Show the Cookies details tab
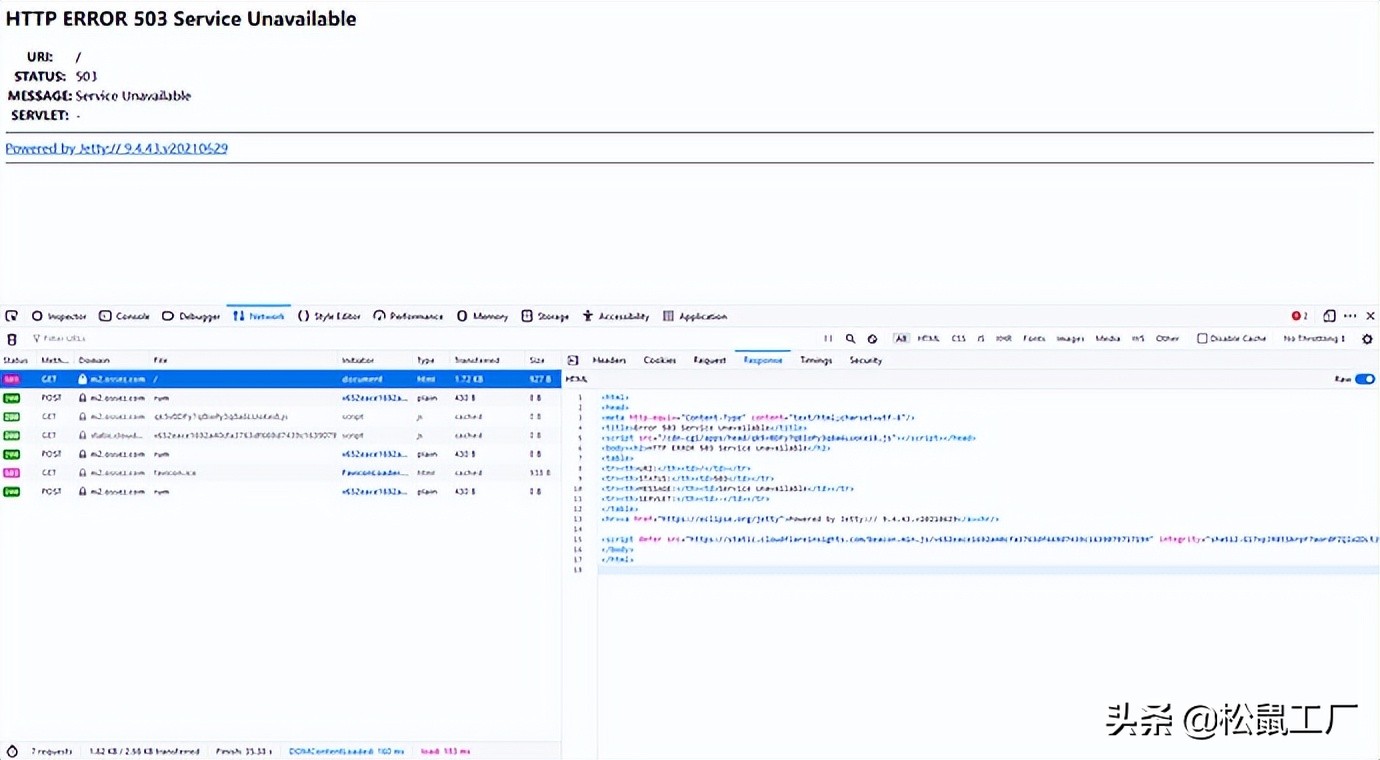This screenshot has height=760, width=1380. [660, 360]
